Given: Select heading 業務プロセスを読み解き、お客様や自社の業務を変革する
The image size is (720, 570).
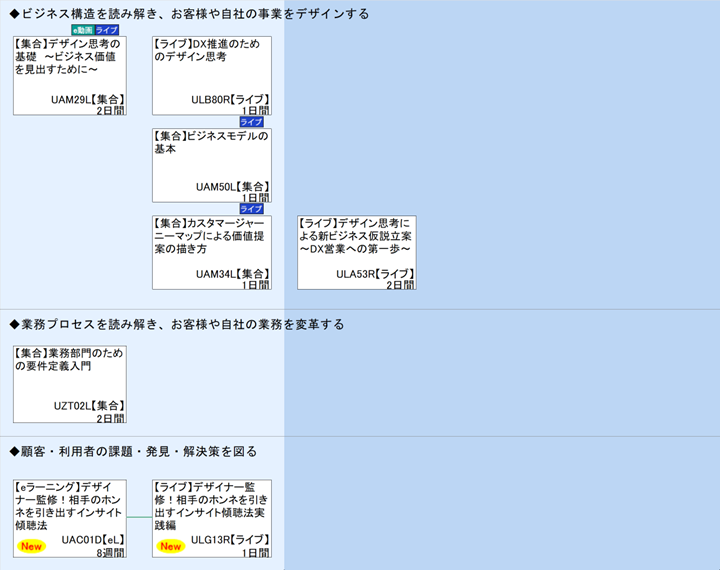Looking at the screenshot, I should point(177,325).
